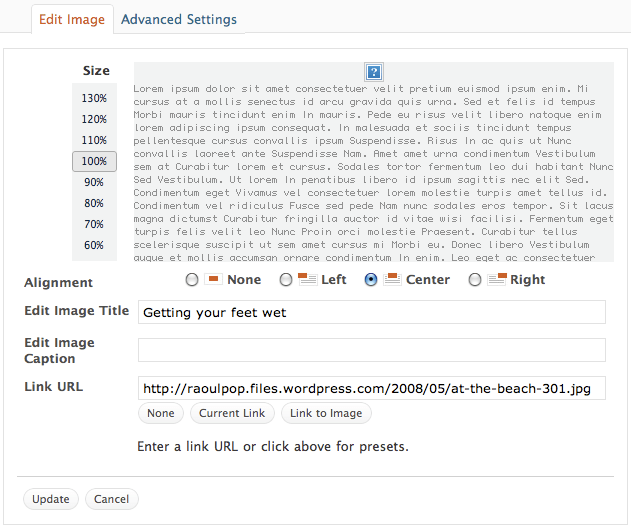
Task: Choose the Right alignment radio button
Action: point(475,280)
